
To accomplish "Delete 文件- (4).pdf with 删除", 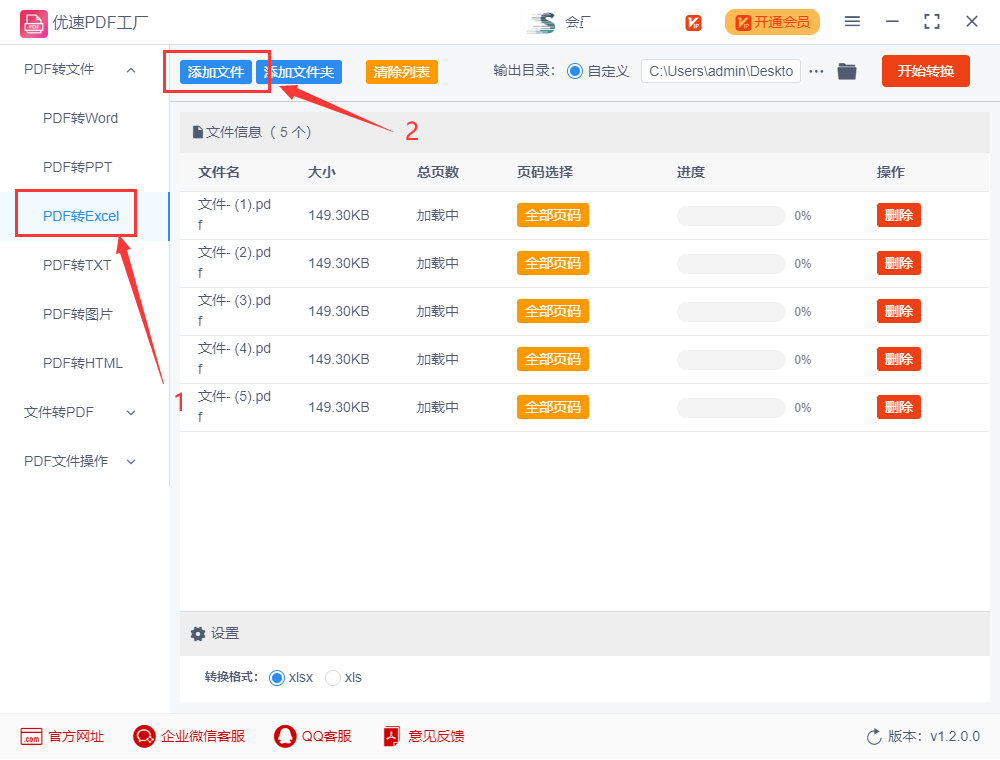I will (x=899, y=360).
